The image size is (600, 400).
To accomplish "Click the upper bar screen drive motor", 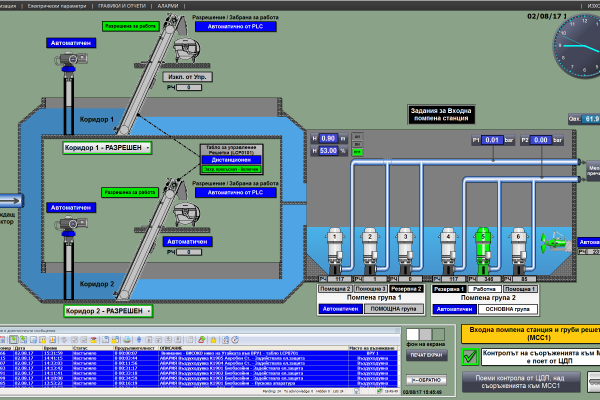I will click(186, 48).
